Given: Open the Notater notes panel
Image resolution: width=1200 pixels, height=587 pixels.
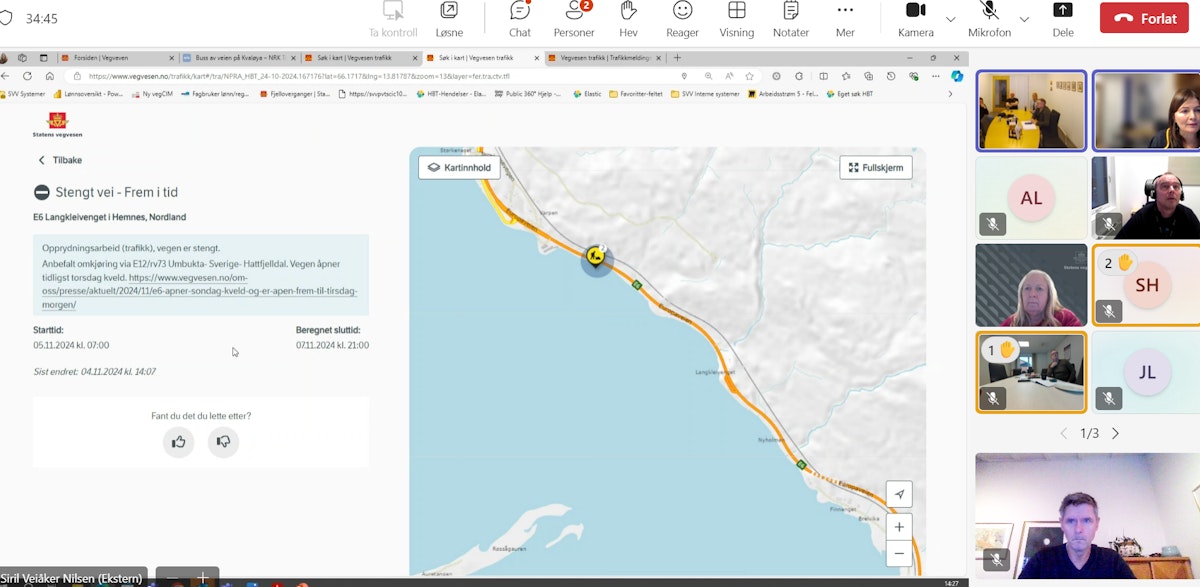Looking at the screenshot, I should point(790,18).
